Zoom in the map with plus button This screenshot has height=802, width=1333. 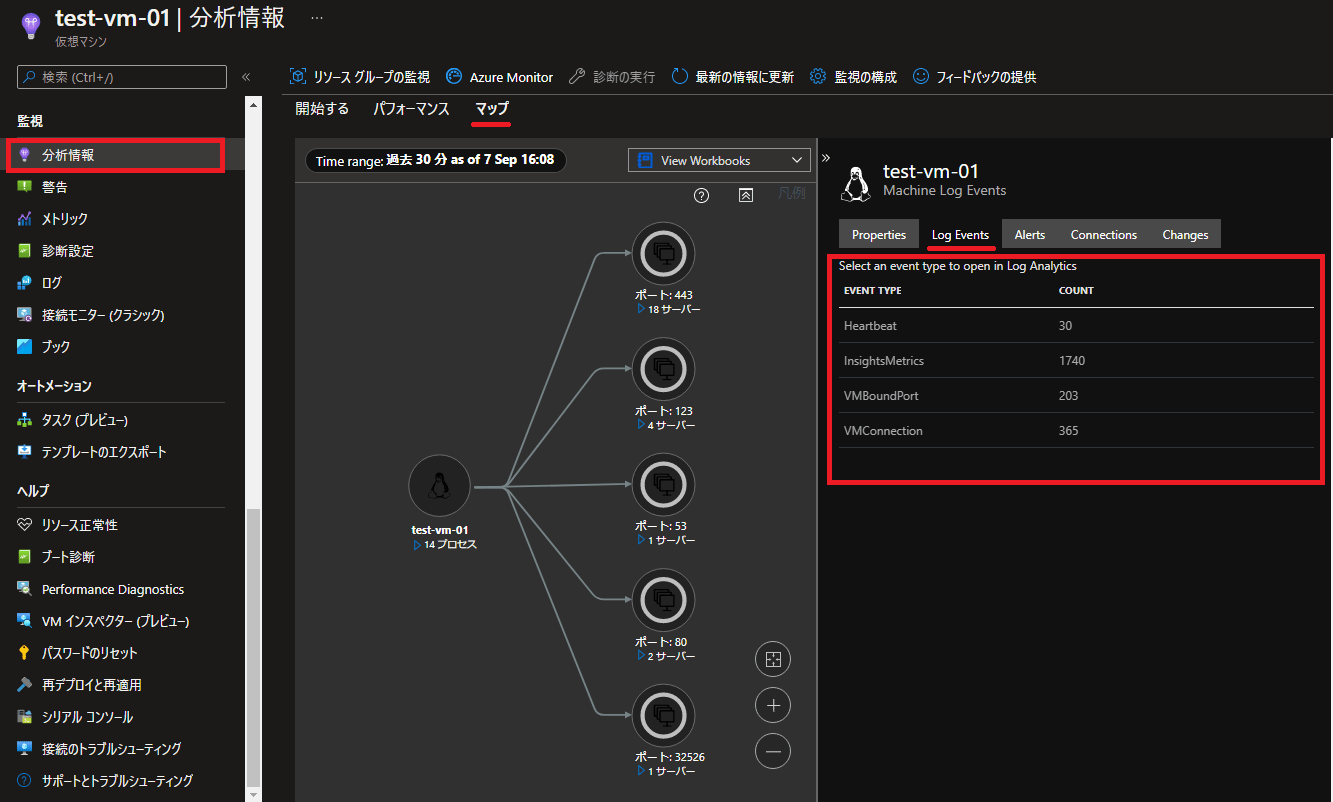tap(773, 705)
